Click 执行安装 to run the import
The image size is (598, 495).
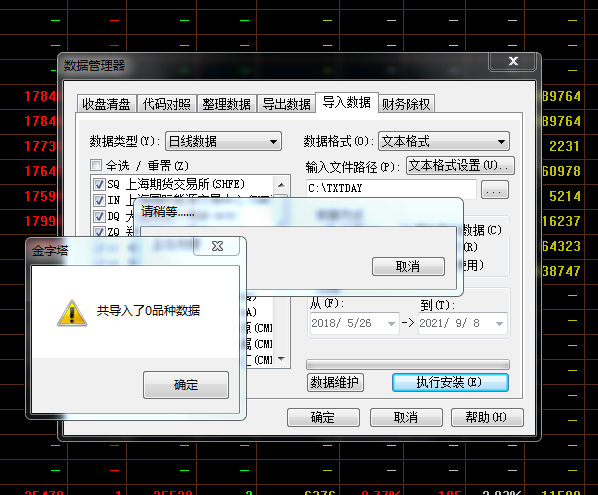(450, 382)
